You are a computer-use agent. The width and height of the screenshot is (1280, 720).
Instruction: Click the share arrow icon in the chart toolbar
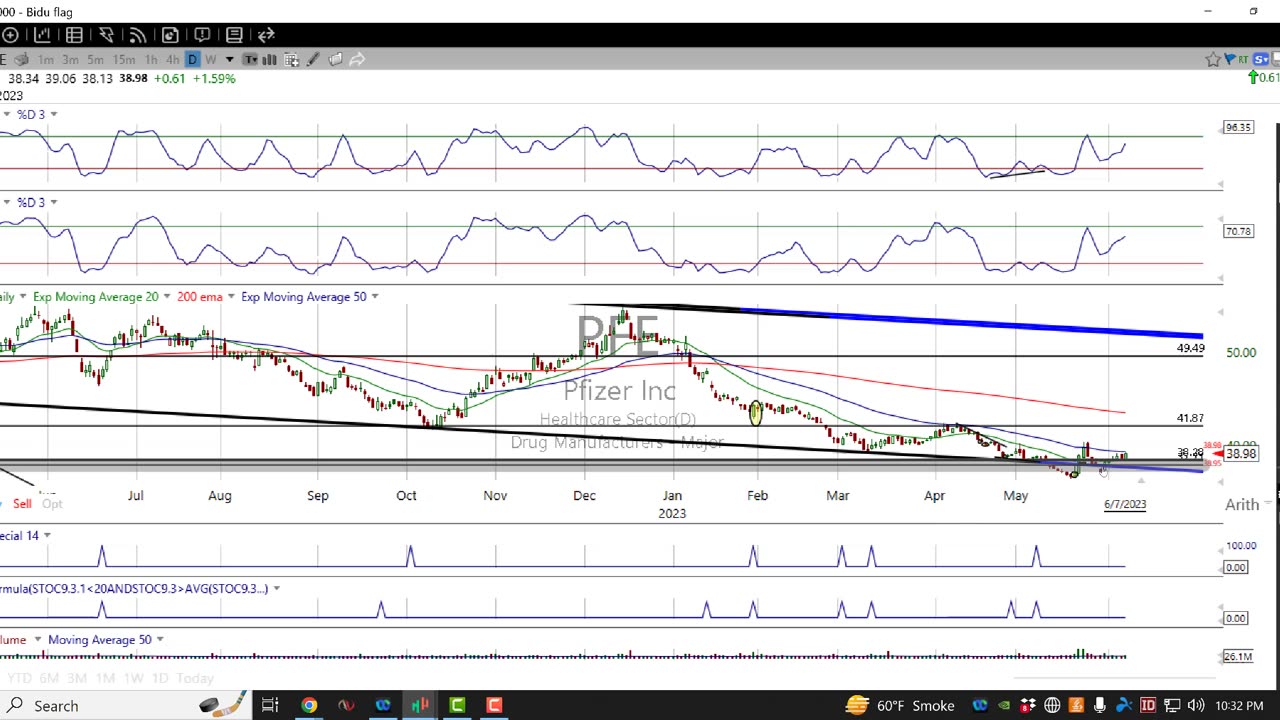[358, 60]
